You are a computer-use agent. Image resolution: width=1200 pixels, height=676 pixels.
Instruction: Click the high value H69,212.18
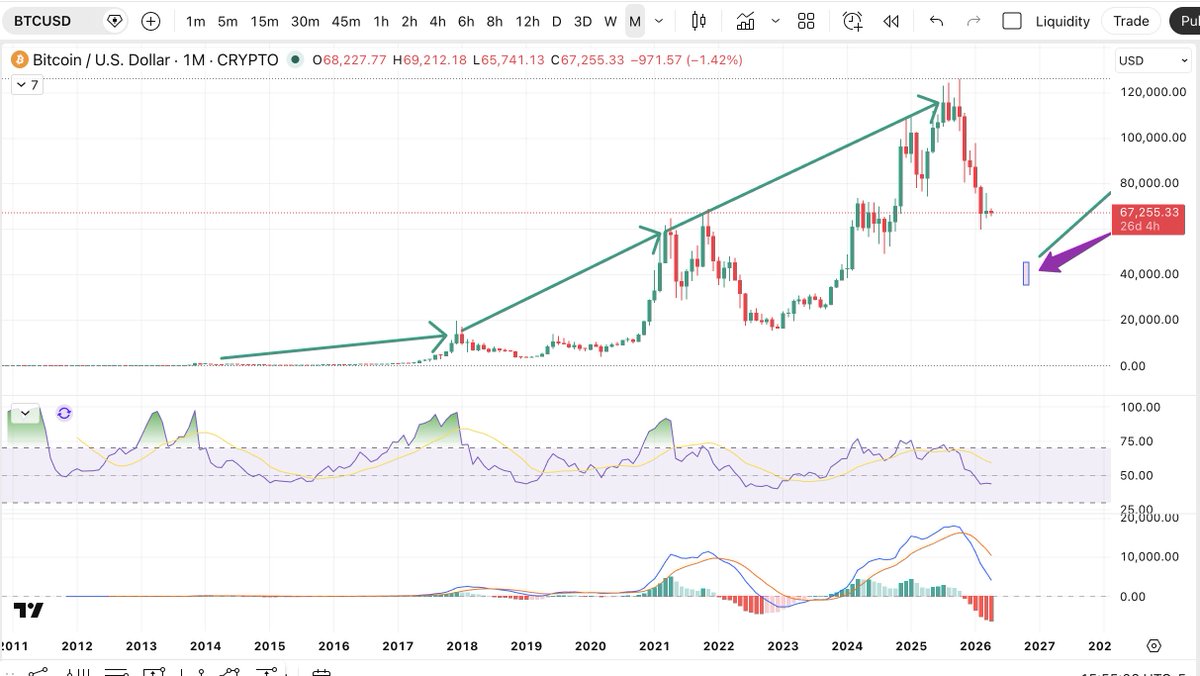click(x=432, y=60)
